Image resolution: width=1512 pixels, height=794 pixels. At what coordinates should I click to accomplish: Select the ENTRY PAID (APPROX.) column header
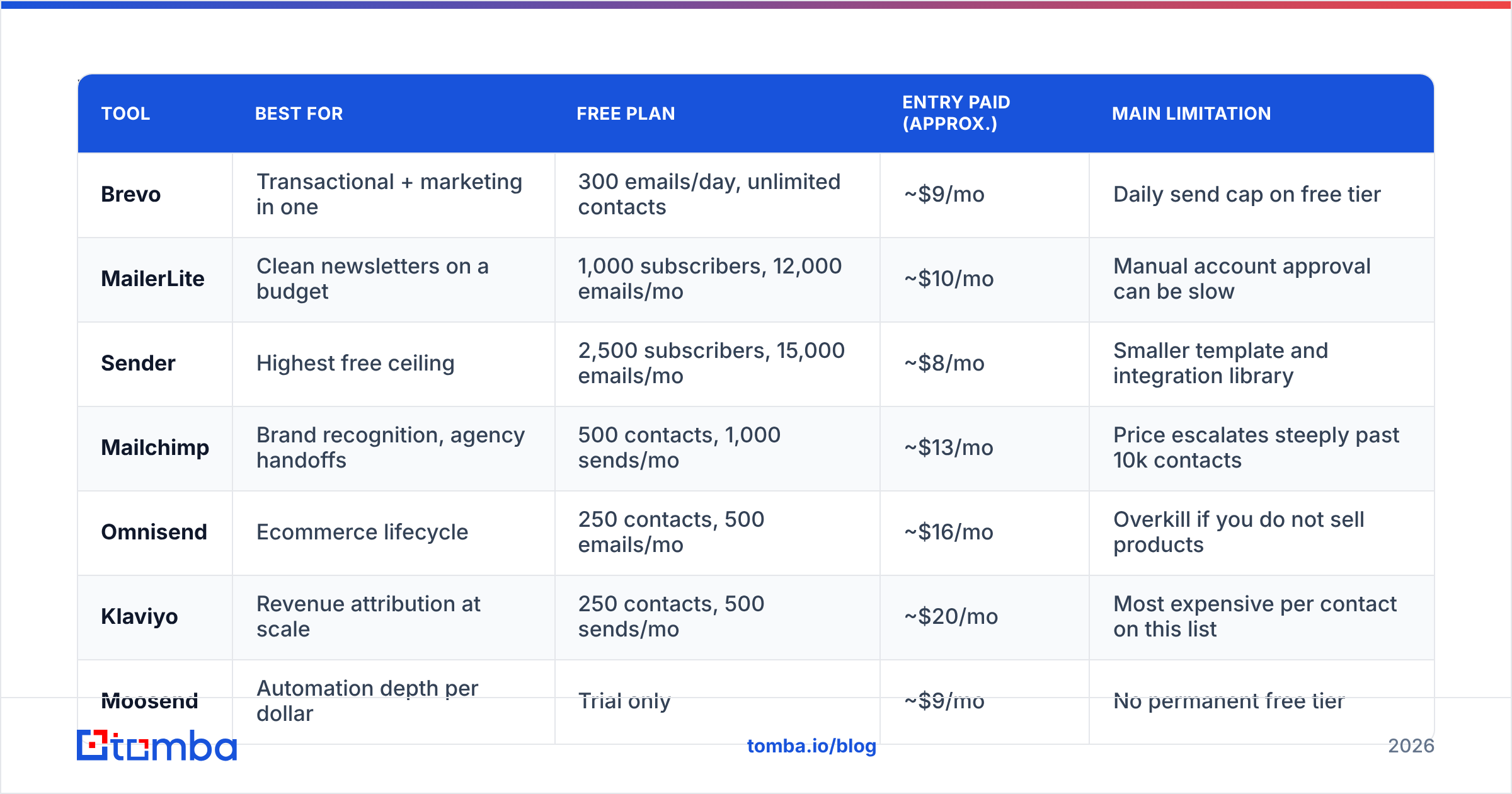coord(956,113)
